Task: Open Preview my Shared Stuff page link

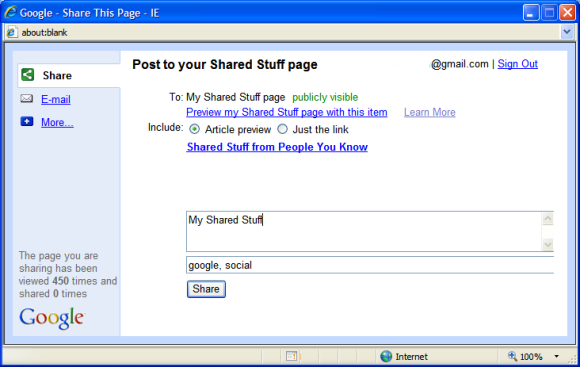Action: 287,112
